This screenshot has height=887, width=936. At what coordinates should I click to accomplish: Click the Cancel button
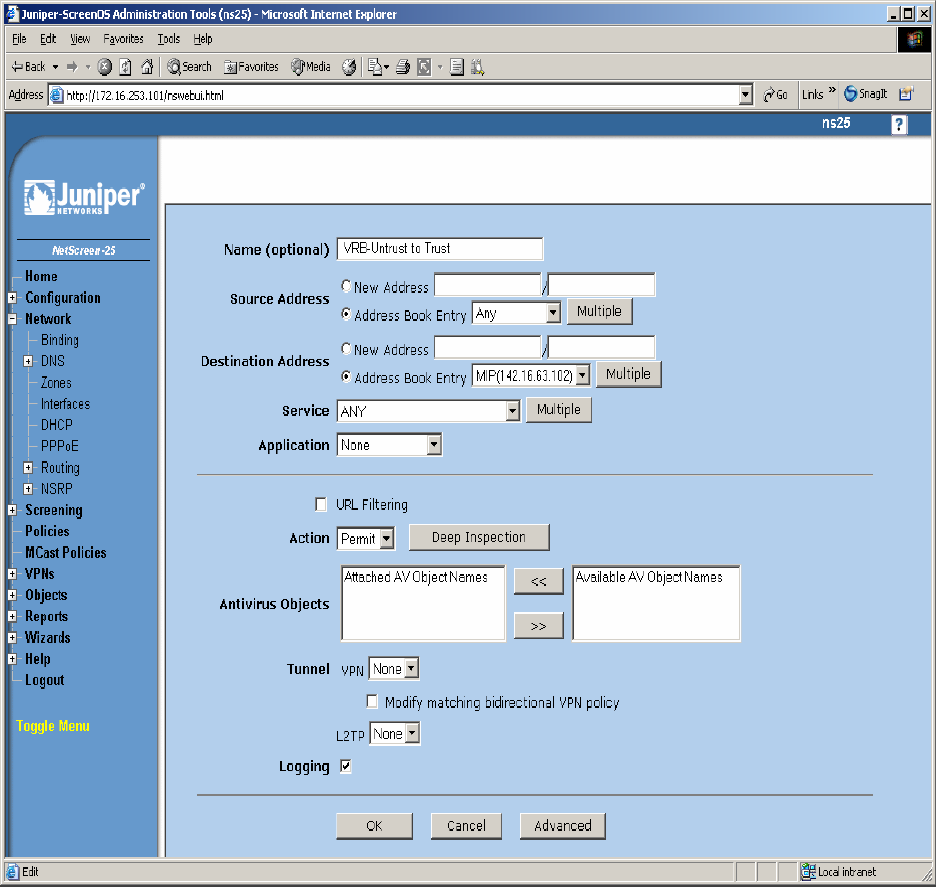[466, 826]
